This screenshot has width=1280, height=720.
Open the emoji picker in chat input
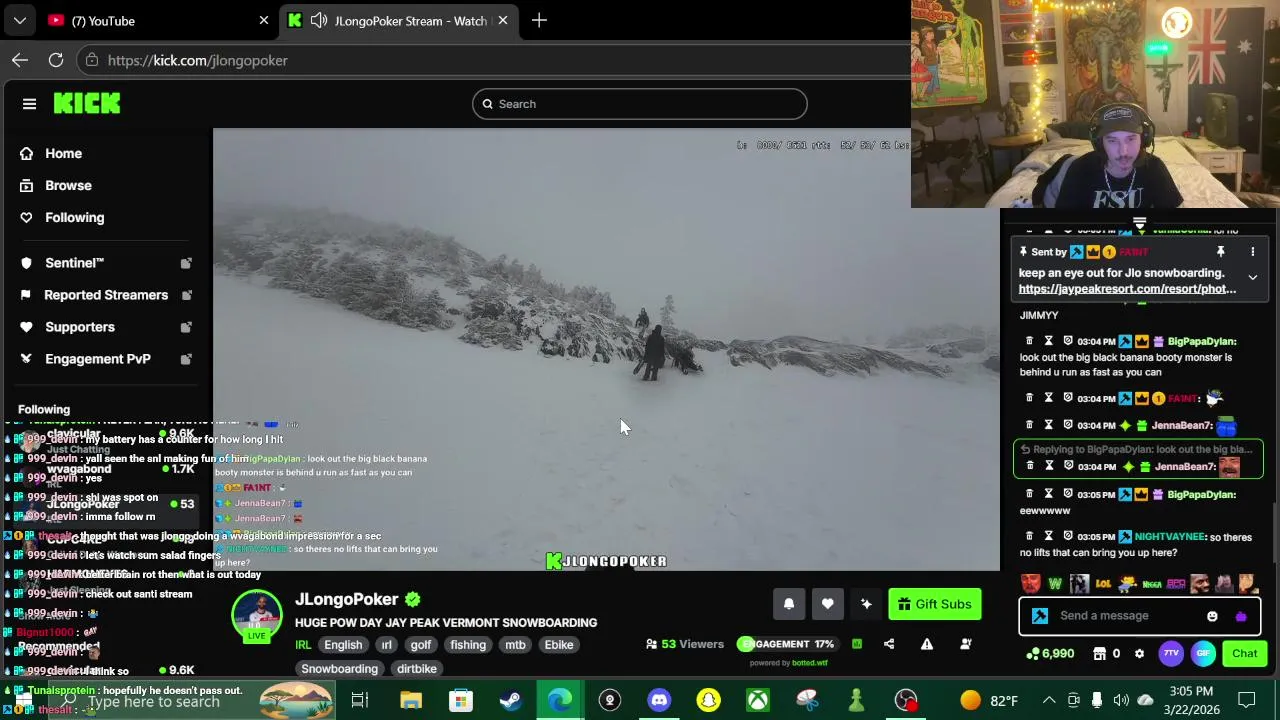coord(1212,616)
